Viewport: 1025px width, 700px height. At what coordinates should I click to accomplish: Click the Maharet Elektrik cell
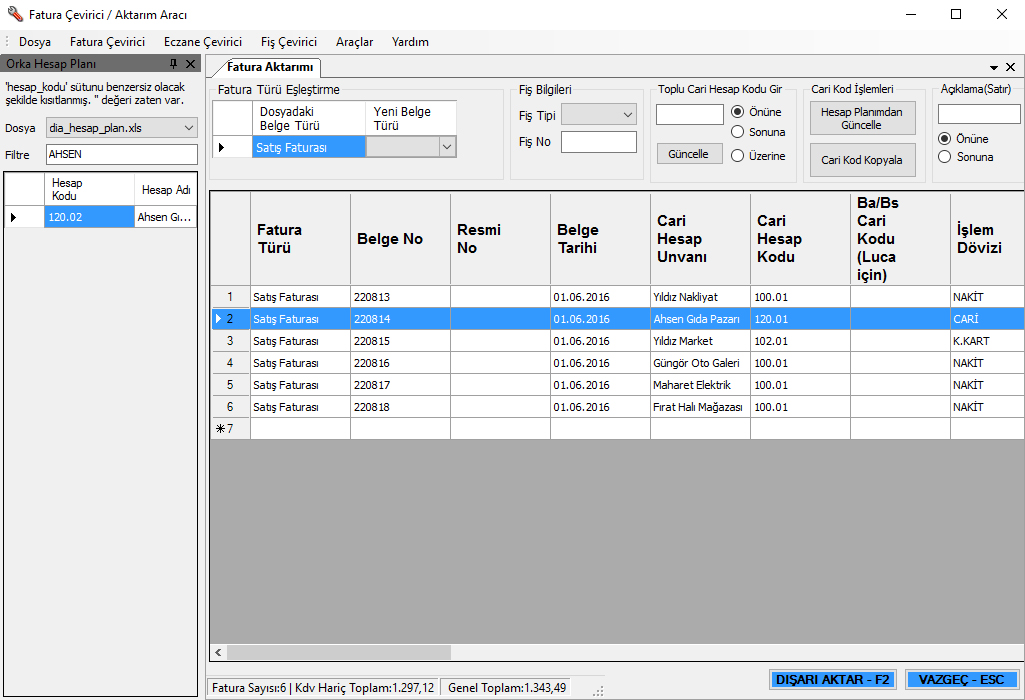(700, 385)
